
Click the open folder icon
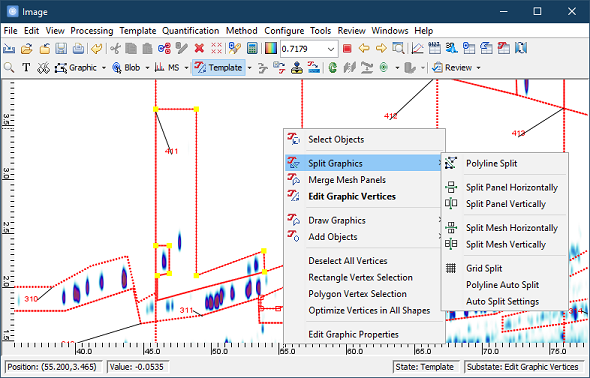pyautogui.click(x=27, y=49)
